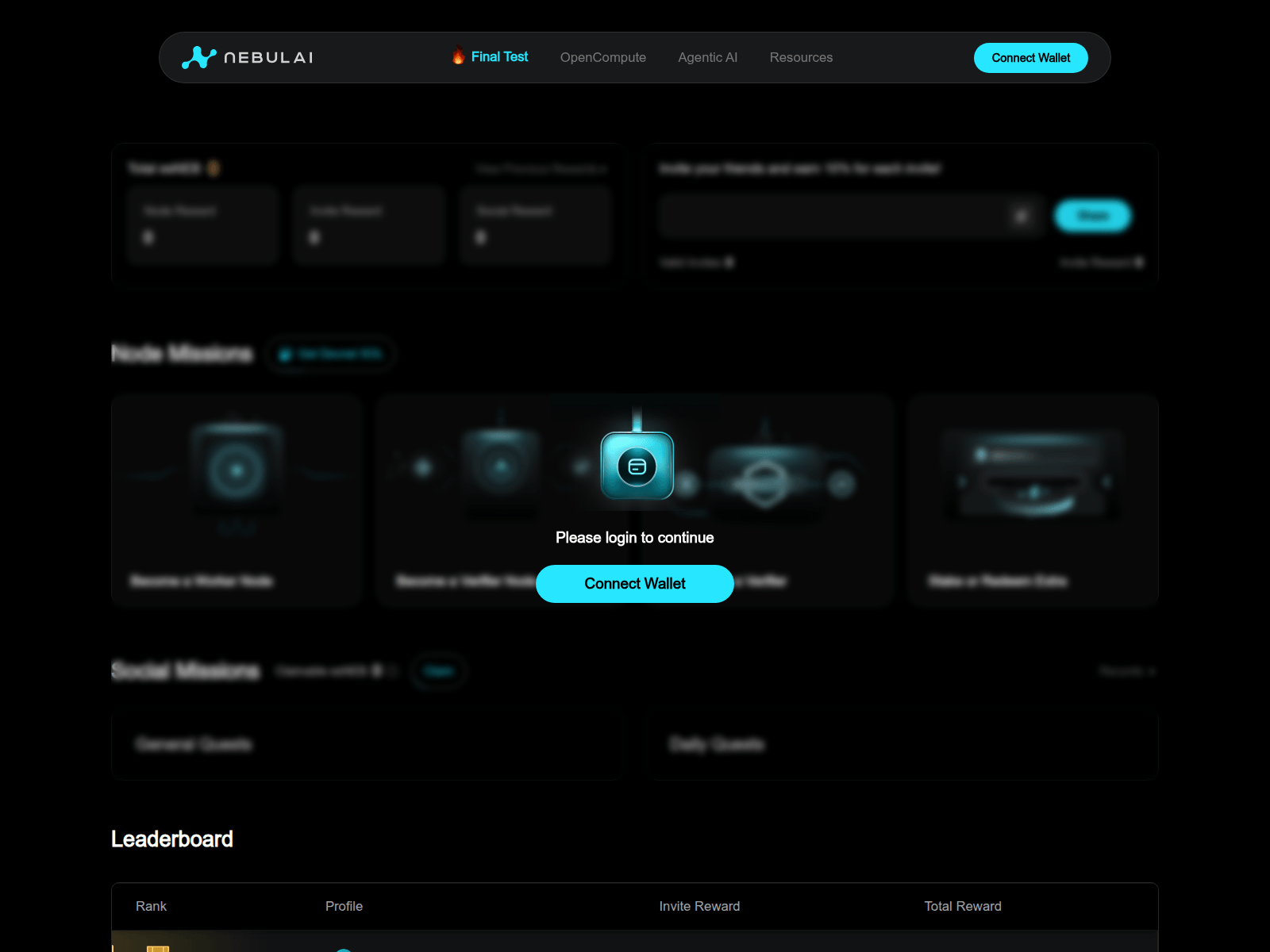Click the Rank column header
Viewport: 1270px width, 952px height.
tap(151, 906)
